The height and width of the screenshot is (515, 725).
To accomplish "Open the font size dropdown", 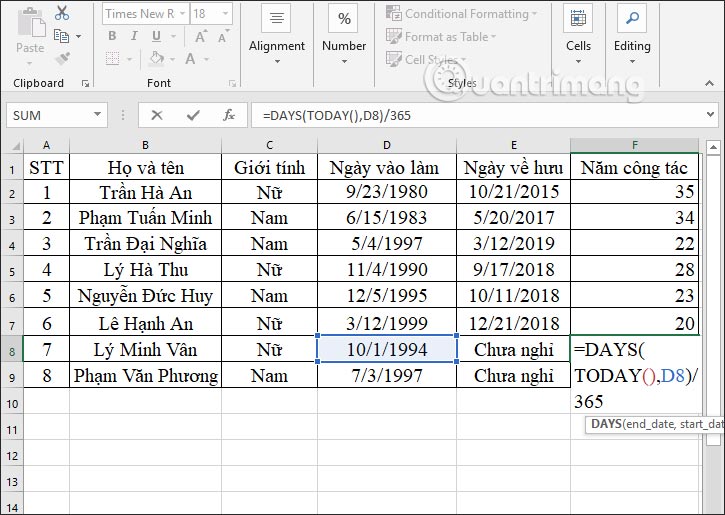I will (x=226, y=14).
